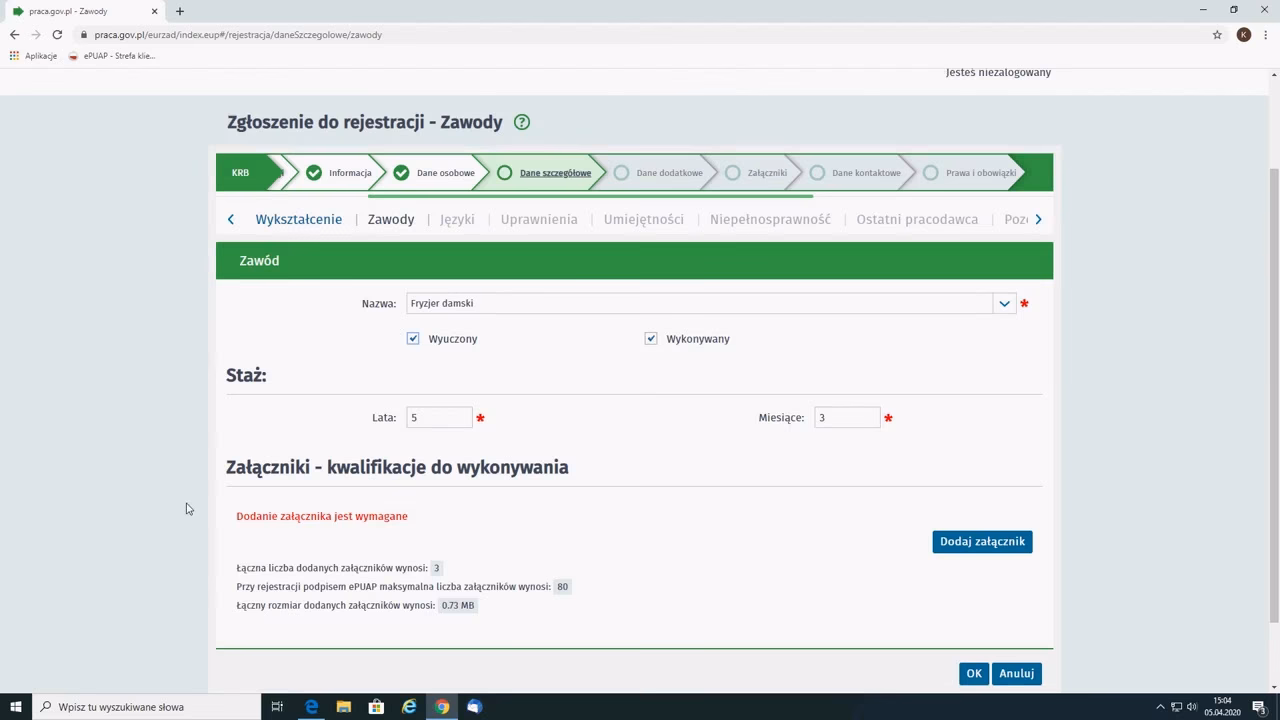Screen dimensions: 1280x720
Task: Click the bookmark star in address bar
Action: pyautogui.click(x=1217, y=34)
